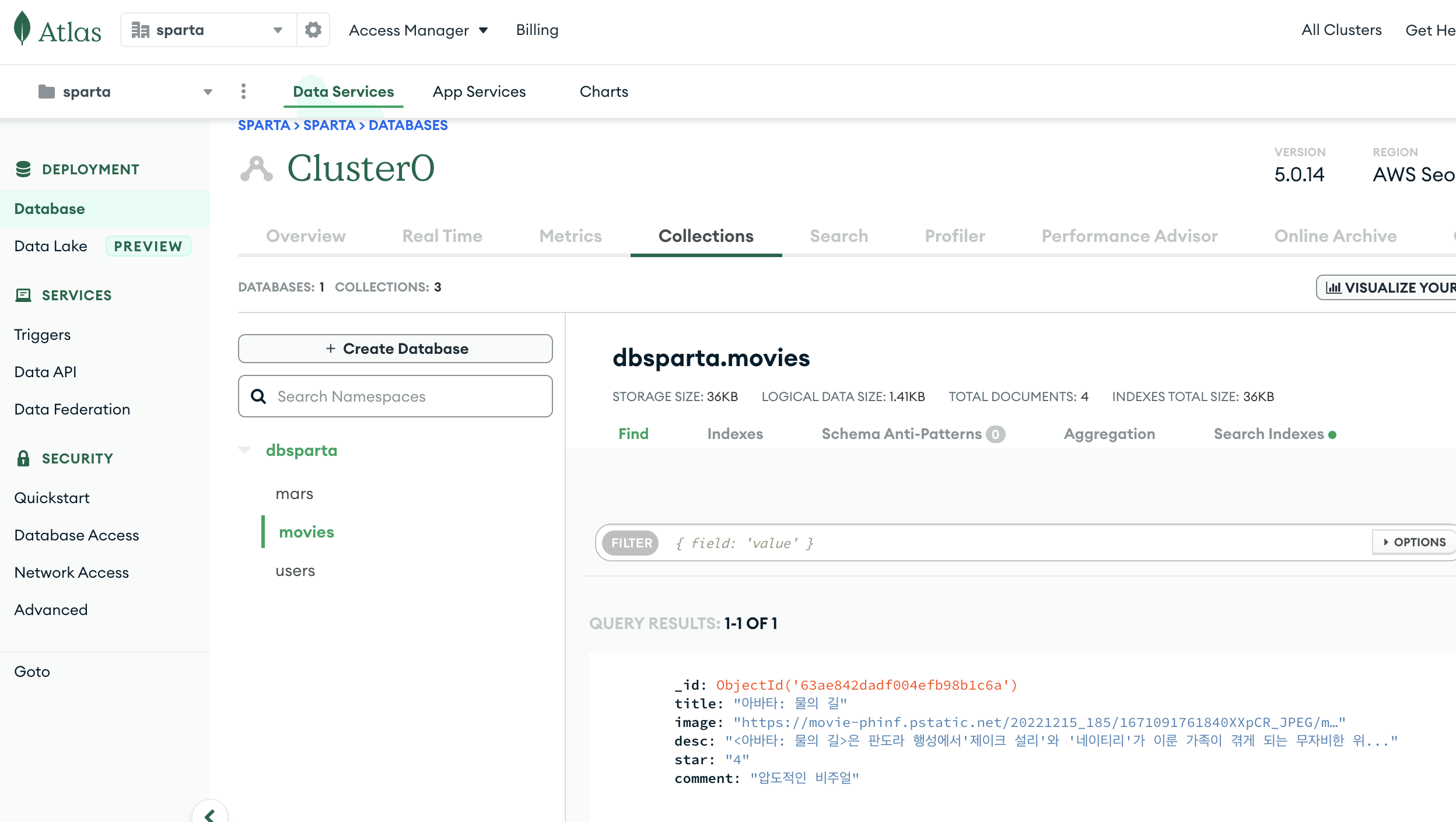This screenshot has height=822, width=1456.
Task: Open Data Lake in the sidebar
Action: (x=51, y=246)
